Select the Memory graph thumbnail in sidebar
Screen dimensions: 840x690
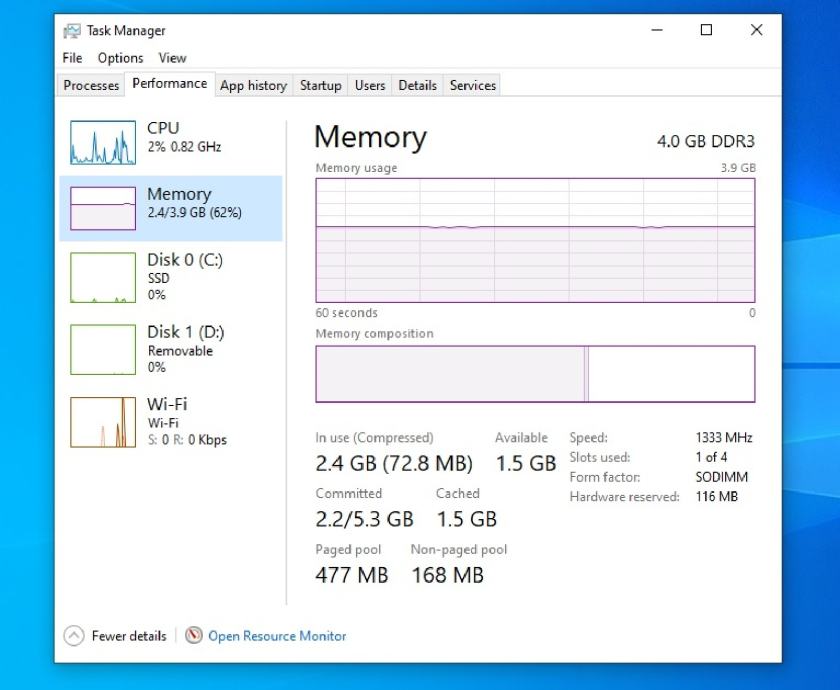click(x=103, y=208)
